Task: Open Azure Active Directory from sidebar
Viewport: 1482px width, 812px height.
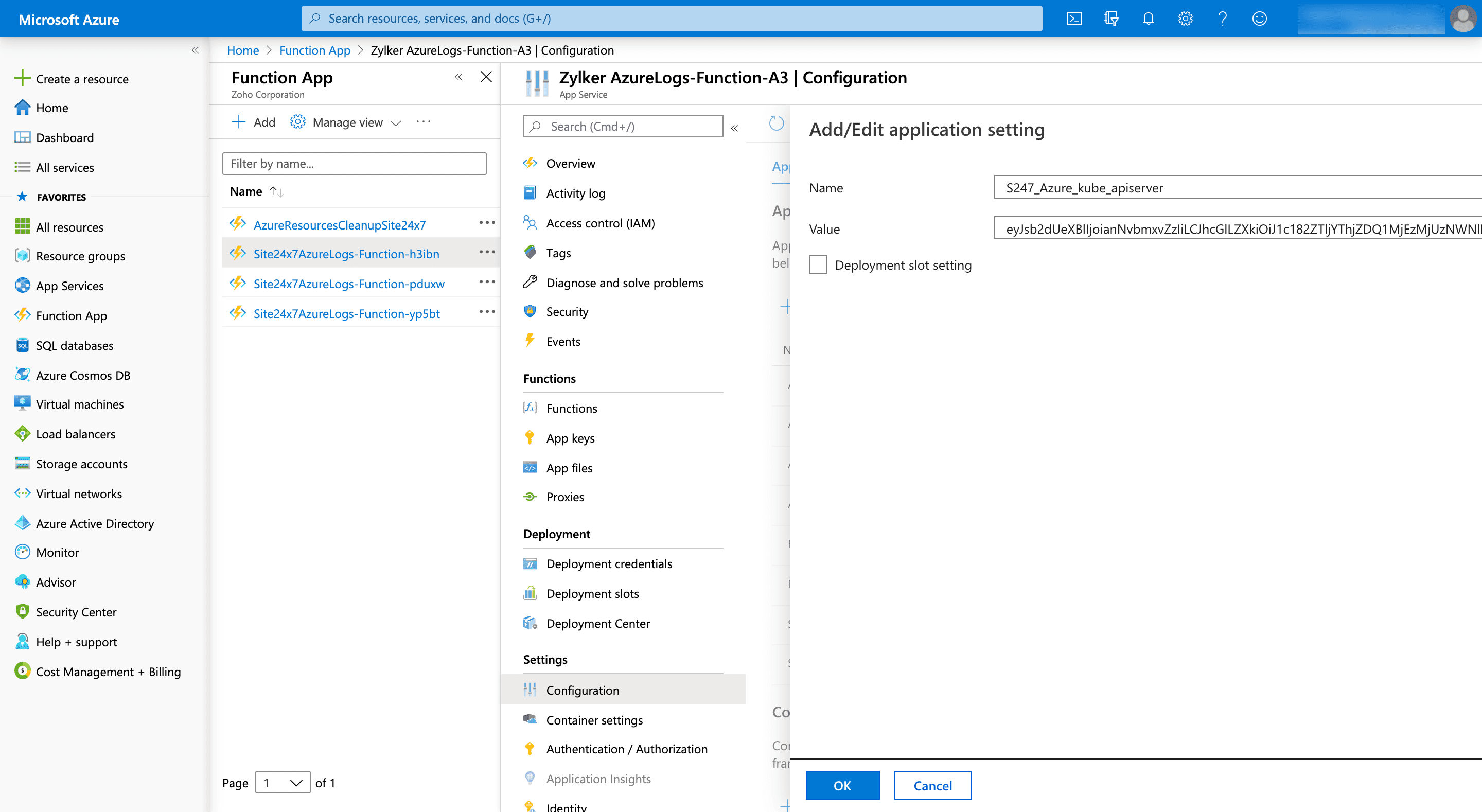Action: (x=94, y=523)
